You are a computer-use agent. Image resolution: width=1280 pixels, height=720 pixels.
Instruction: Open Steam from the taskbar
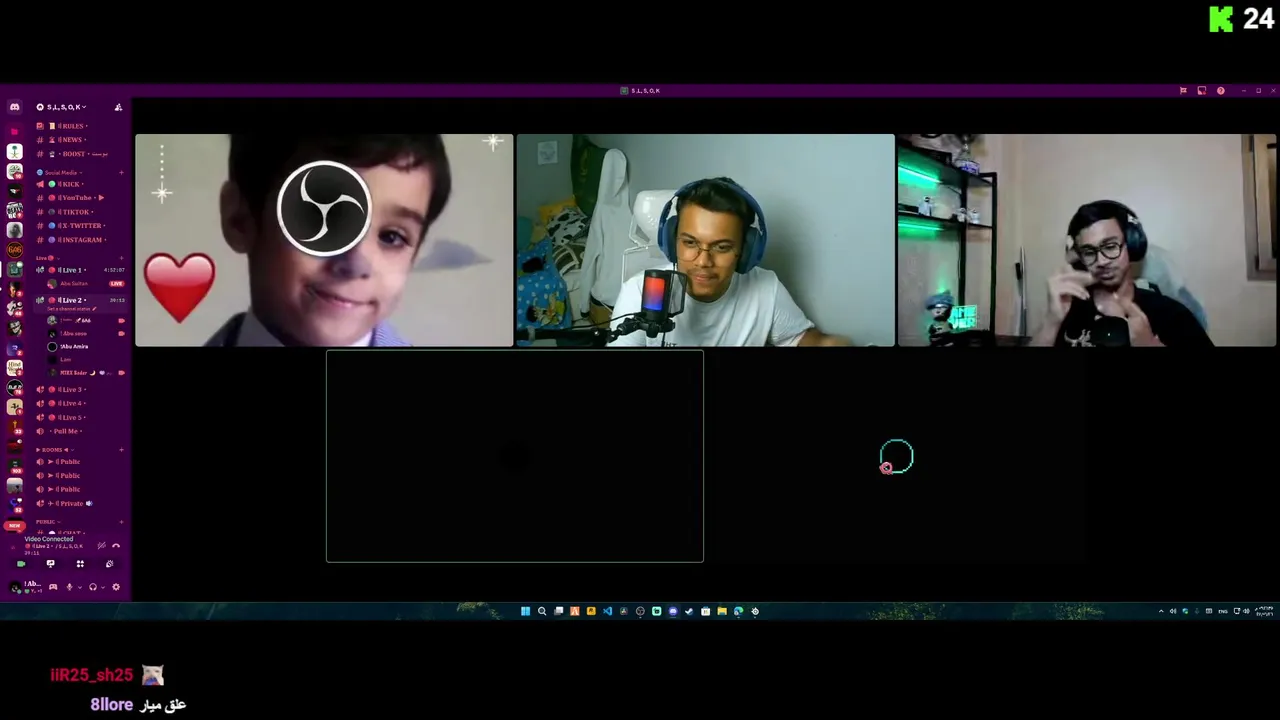[688, 611]
